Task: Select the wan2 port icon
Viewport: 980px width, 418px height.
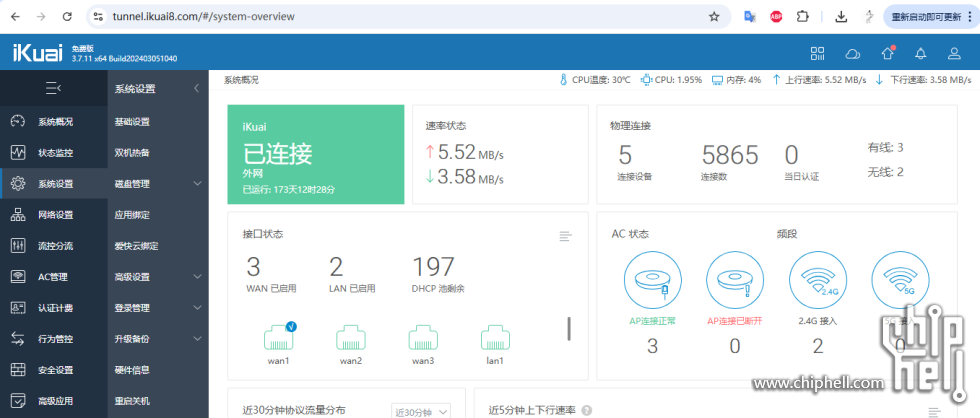Action: pyautogui.click(x=351, y=337)
